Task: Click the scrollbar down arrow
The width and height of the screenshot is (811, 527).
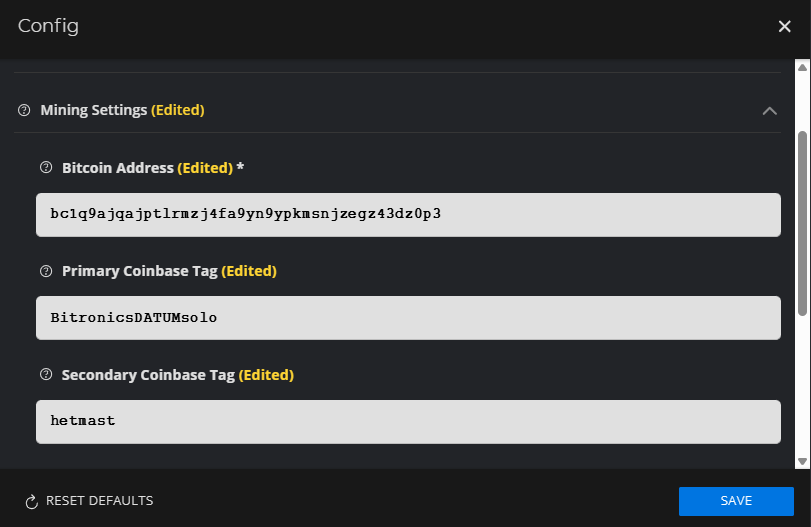Action: coord(802,460)
